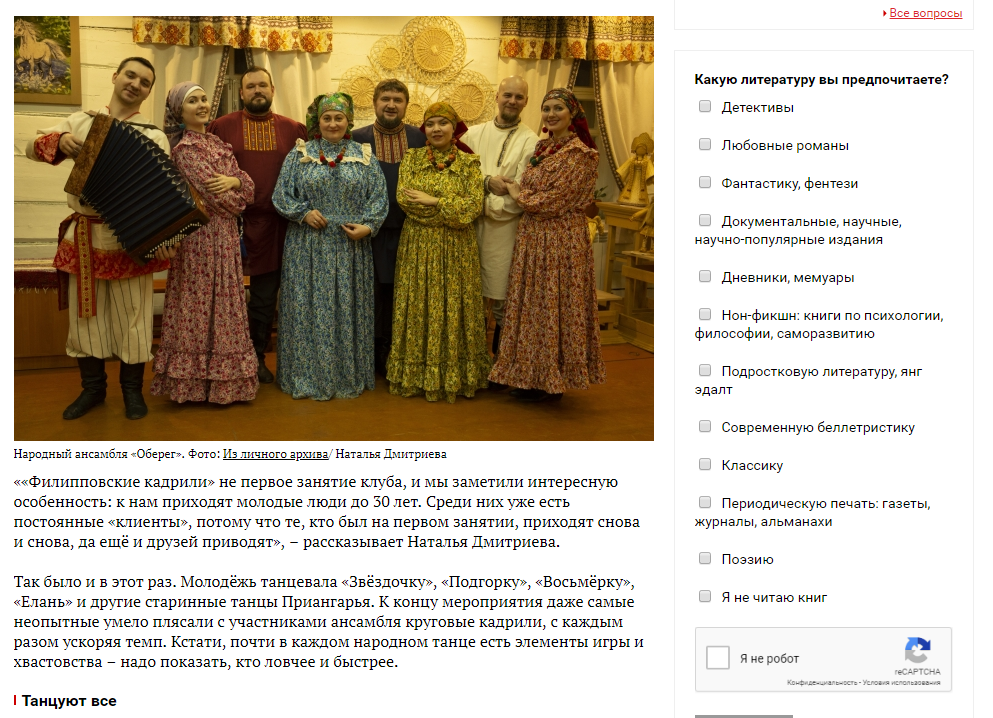
Task: Tick the 'Я не читаю книг' checkbox
Action: pyautogui.click(x=705, y=596)
